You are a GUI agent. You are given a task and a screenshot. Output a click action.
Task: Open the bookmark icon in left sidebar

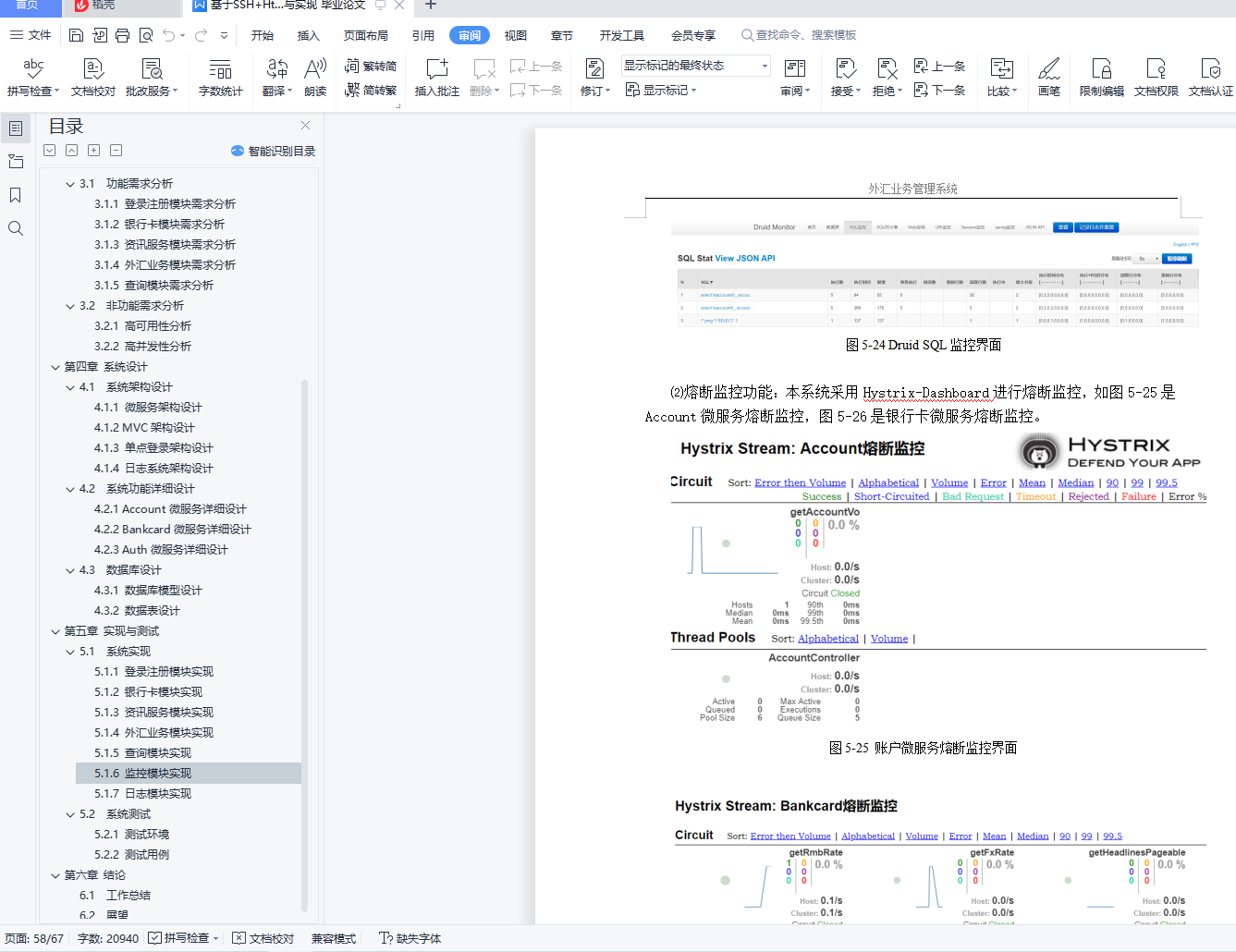coord(16,195)
